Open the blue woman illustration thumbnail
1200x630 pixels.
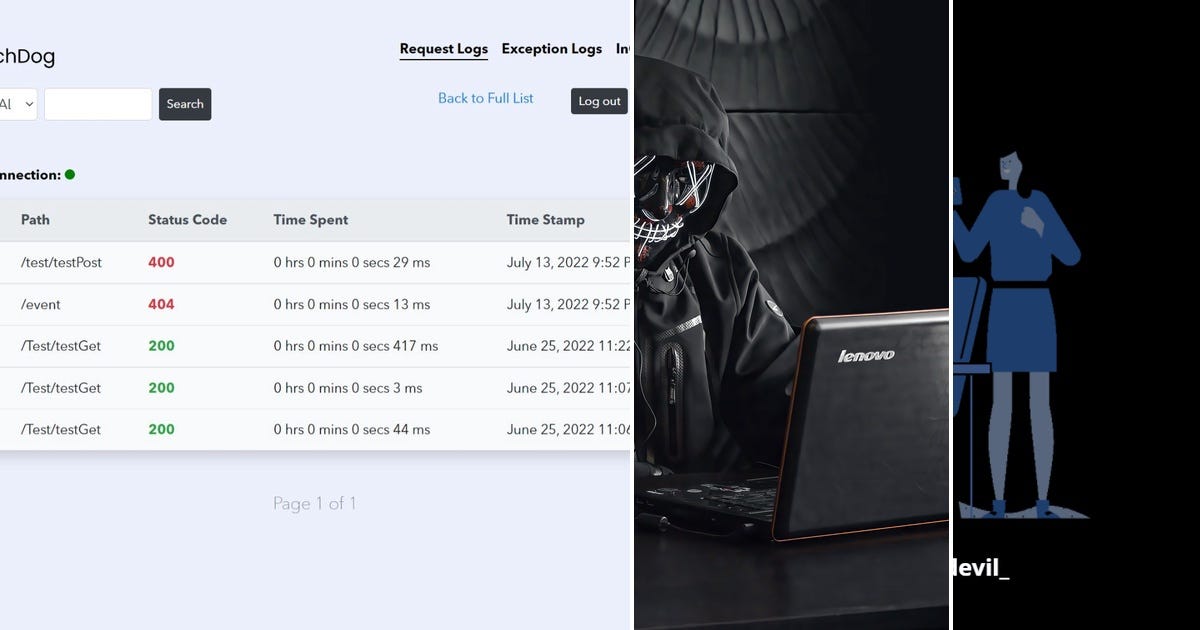pos(1076,315)
